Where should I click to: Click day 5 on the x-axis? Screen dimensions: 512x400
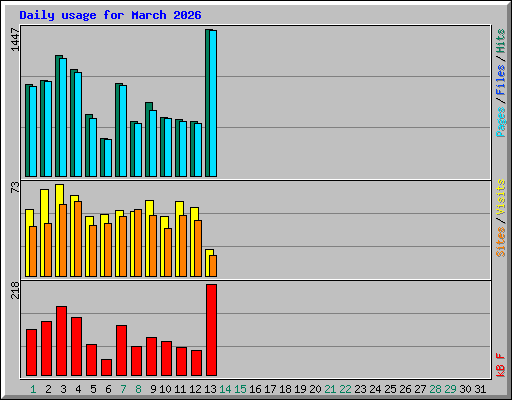93,389
